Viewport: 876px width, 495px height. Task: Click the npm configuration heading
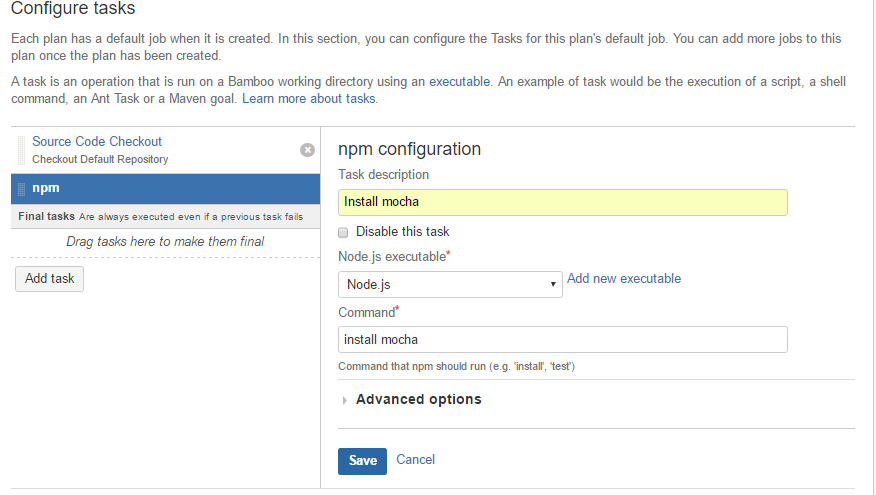[x=410, y=149]
